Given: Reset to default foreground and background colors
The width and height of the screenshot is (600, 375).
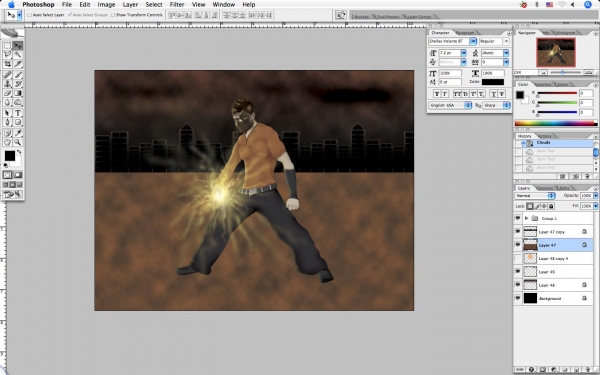Looking at the screenshot, I should (x=6, y=165).
